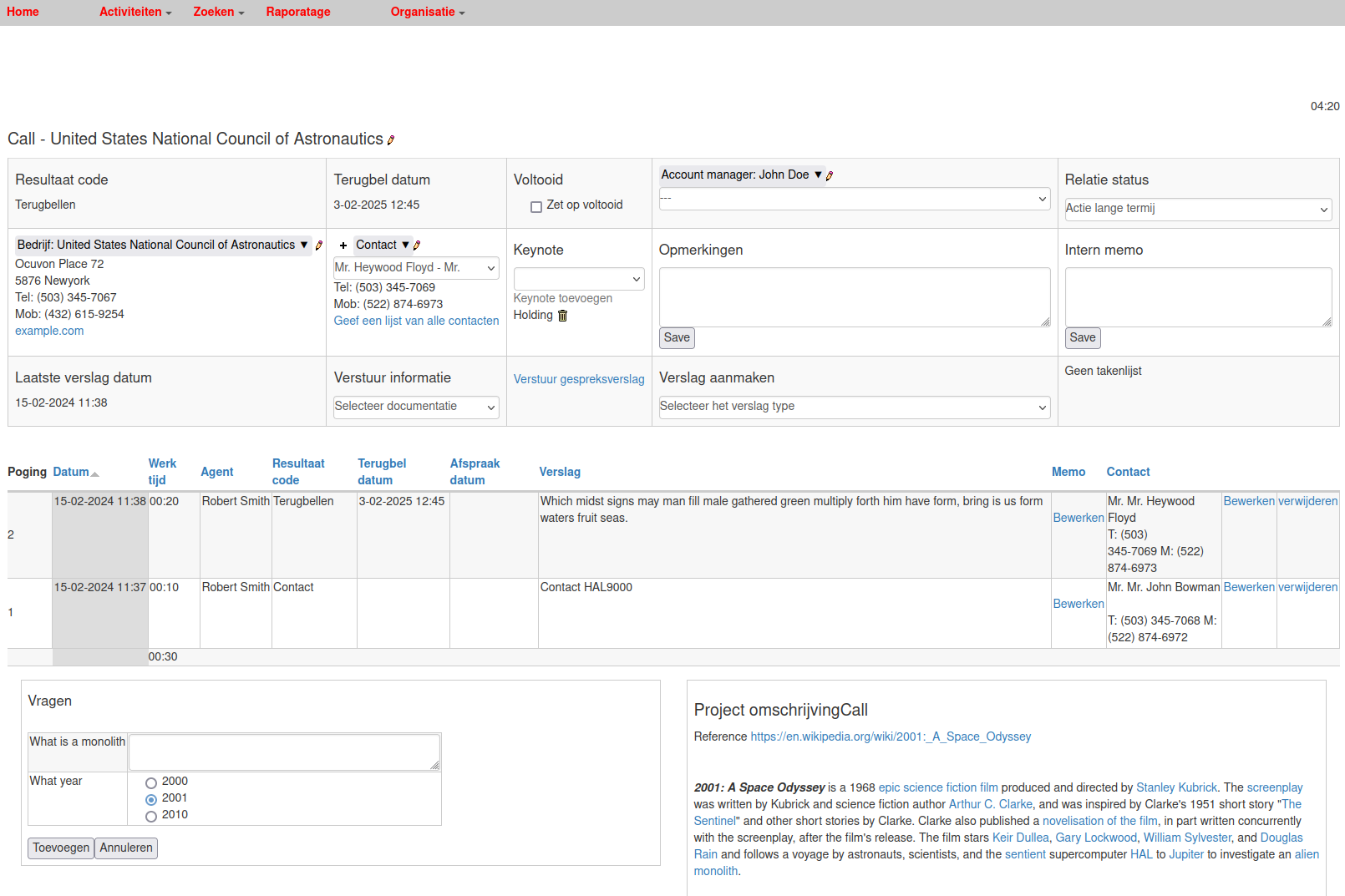Click the 'What is a monolith' answer field

(284, 752)
